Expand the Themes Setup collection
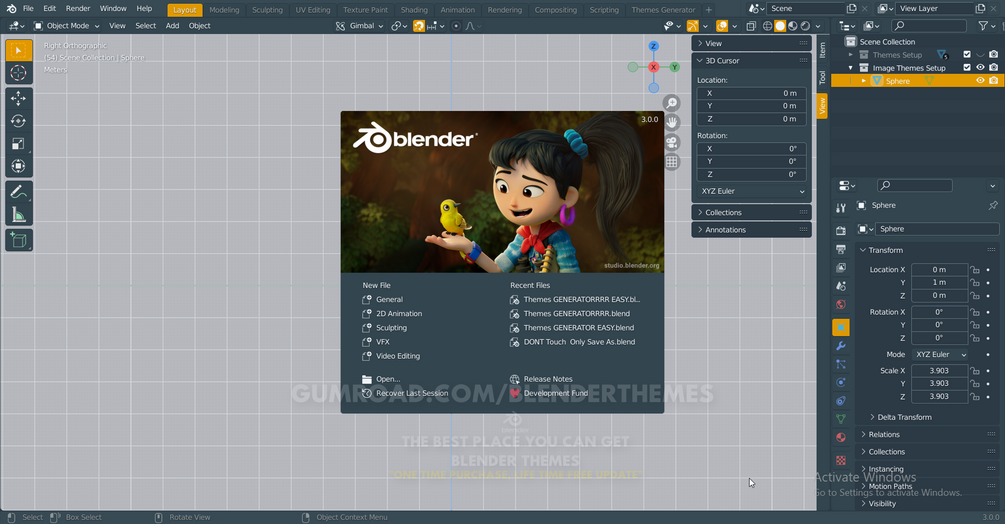 pyautogui.click(x=851, y=54)
